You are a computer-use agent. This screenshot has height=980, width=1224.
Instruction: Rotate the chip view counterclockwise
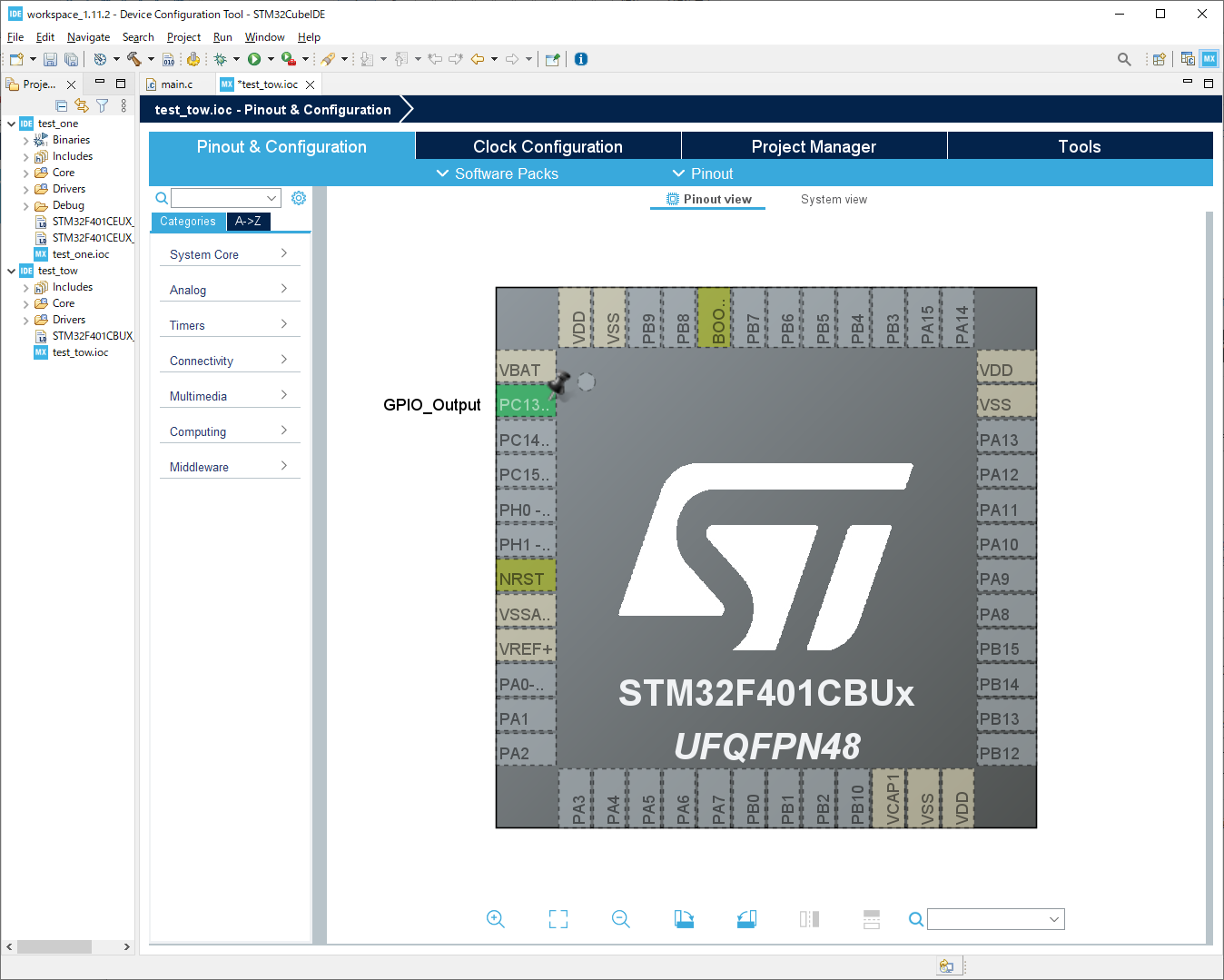(x=746, y=918)
